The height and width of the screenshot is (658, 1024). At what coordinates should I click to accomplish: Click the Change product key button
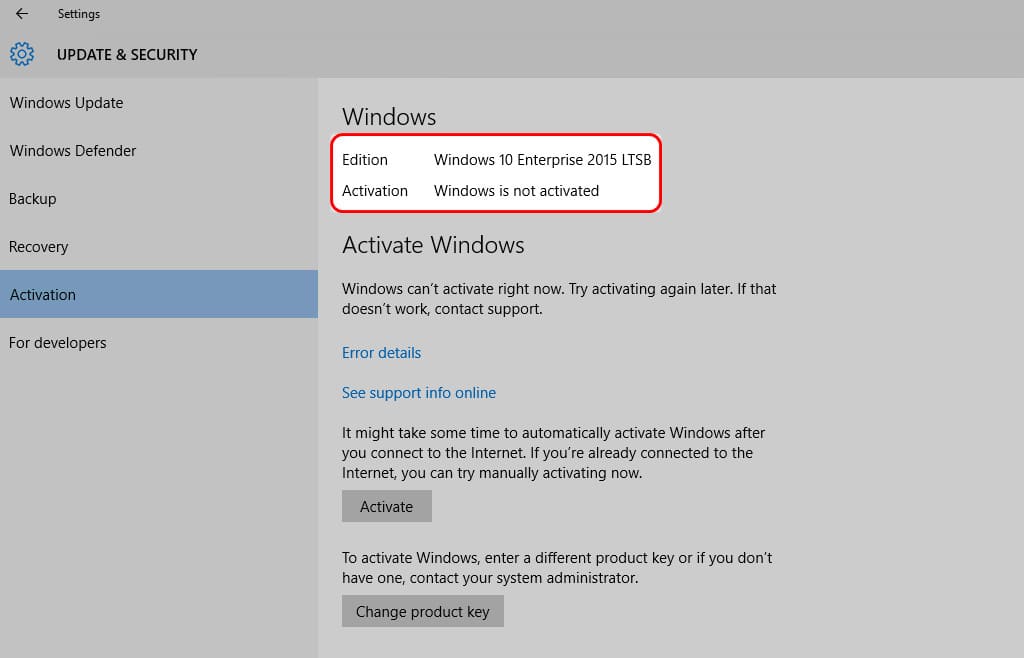(423, 611)
